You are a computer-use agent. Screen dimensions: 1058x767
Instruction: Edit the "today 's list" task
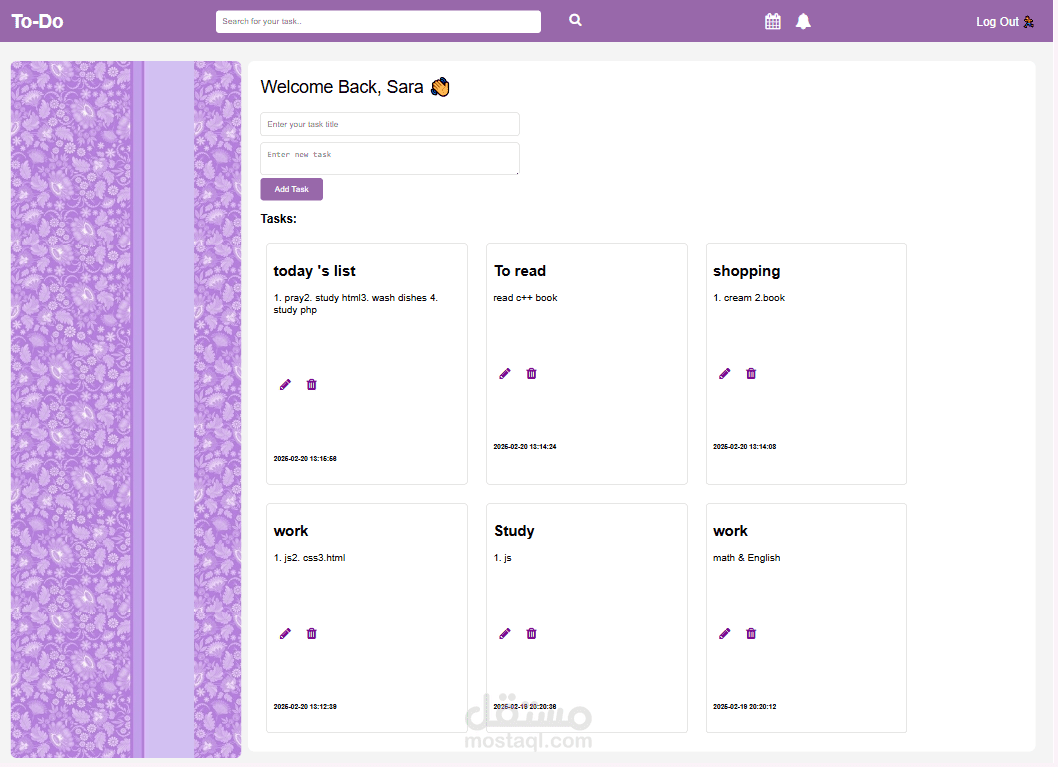pyautogui.click(x=285, y=385)
